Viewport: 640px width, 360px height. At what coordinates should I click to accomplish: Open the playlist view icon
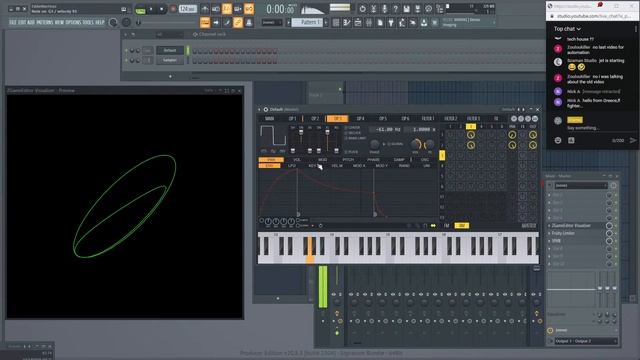pos(336,23)
